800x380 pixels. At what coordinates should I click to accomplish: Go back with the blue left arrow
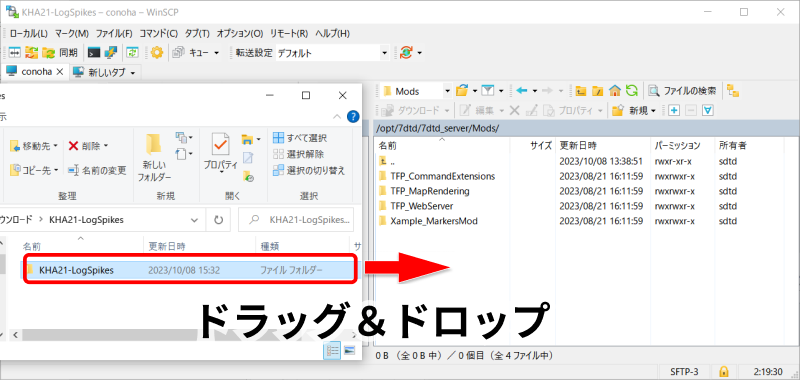[x=521, y=91]
